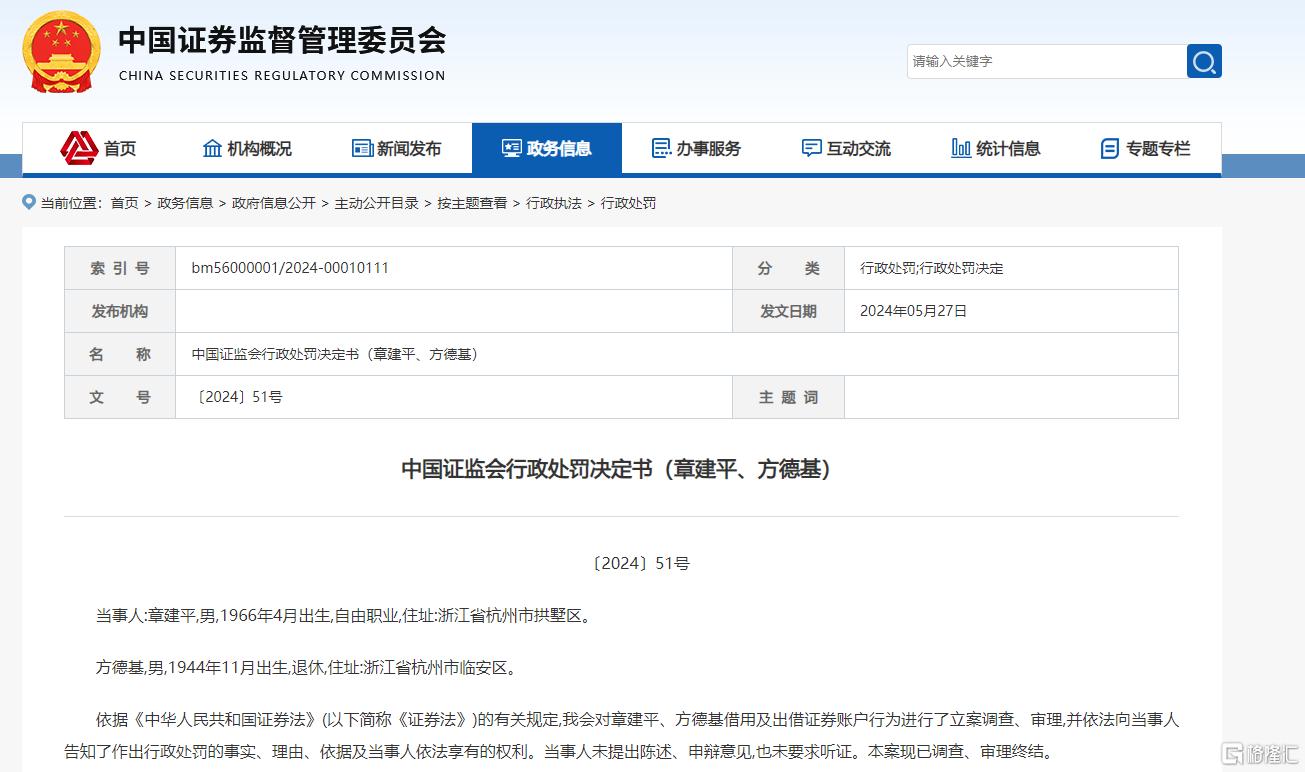Click the bar chart icon beside 统计信息
This screenshot has width=1305, height=772.
point(961,148)
